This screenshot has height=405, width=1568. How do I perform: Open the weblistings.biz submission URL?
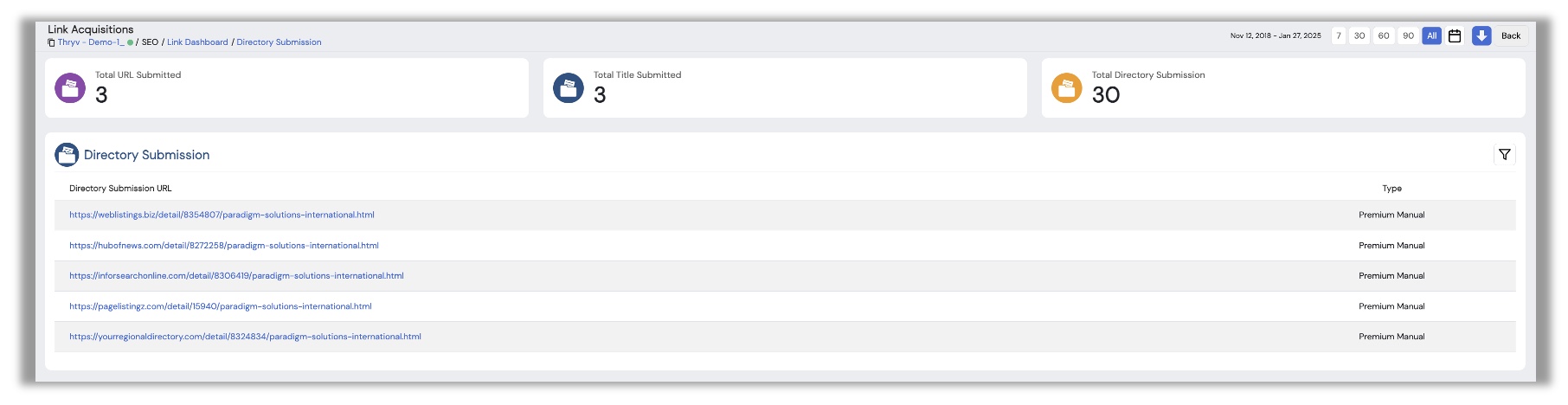[222, 215]
